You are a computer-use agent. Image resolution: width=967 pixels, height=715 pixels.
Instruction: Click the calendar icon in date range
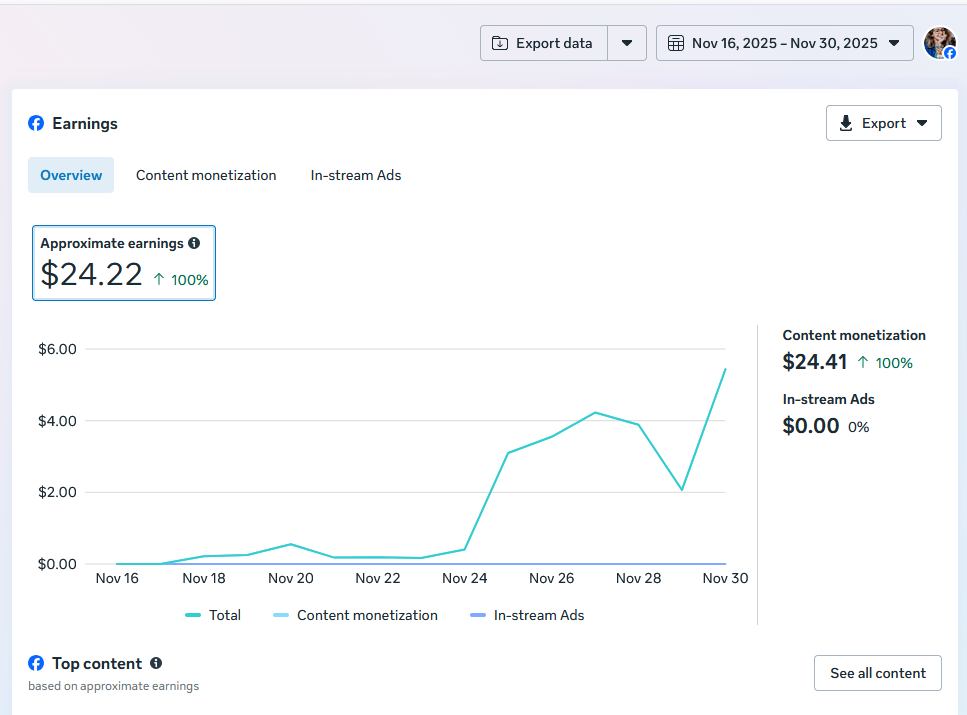[x=676, y=43]
